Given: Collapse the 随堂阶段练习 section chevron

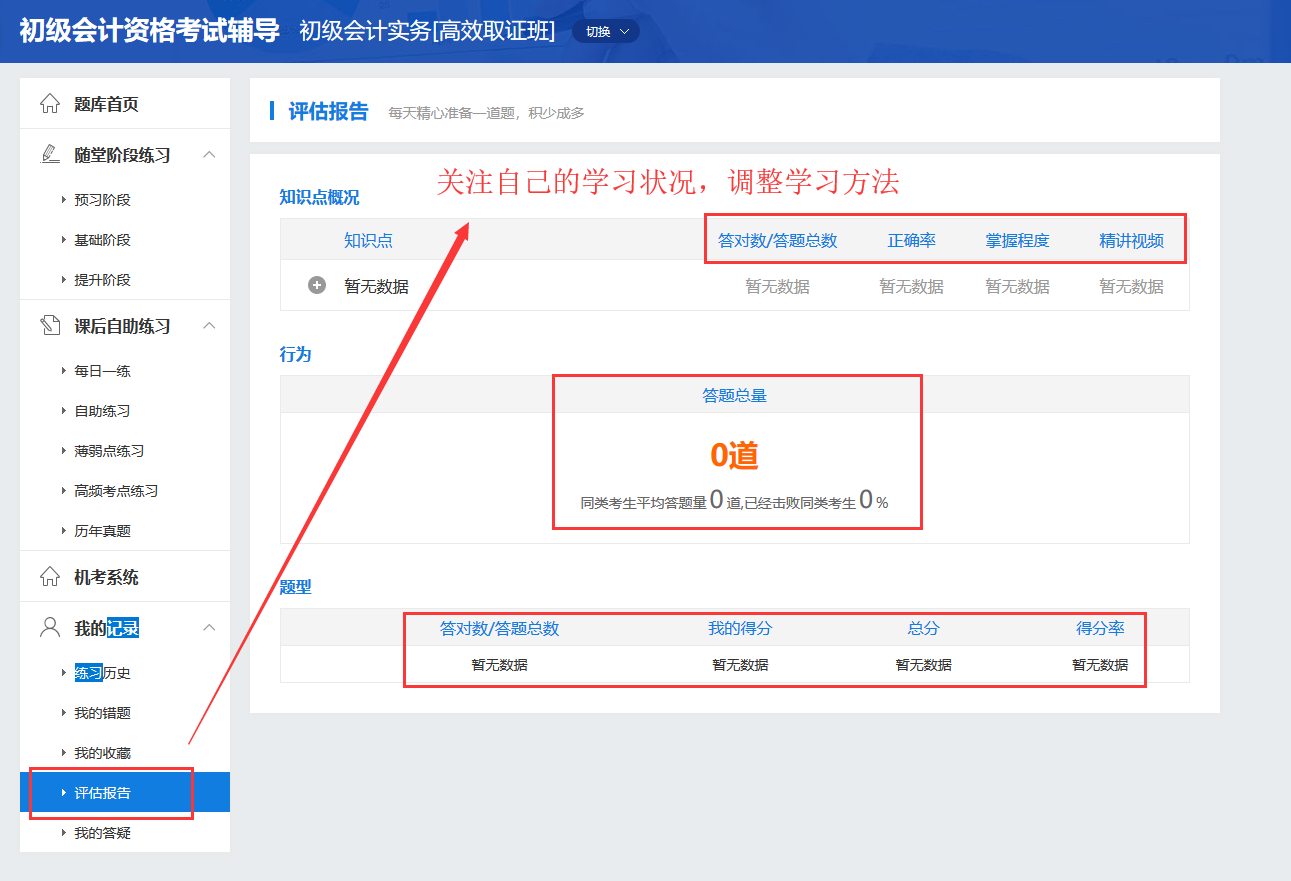Looking at the screenshot, I should pos(209,155).
